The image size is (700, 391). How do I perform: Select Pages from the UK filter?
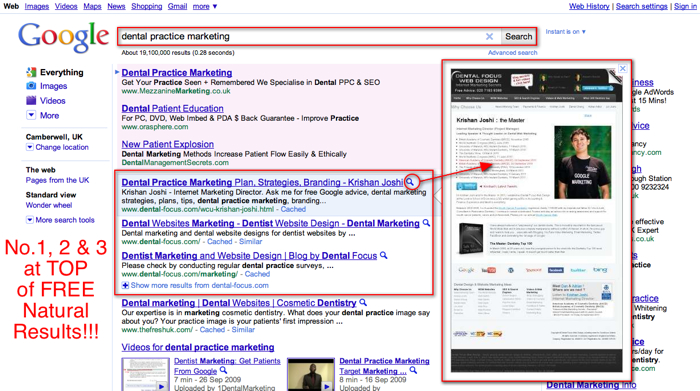(x=58, y=180)
